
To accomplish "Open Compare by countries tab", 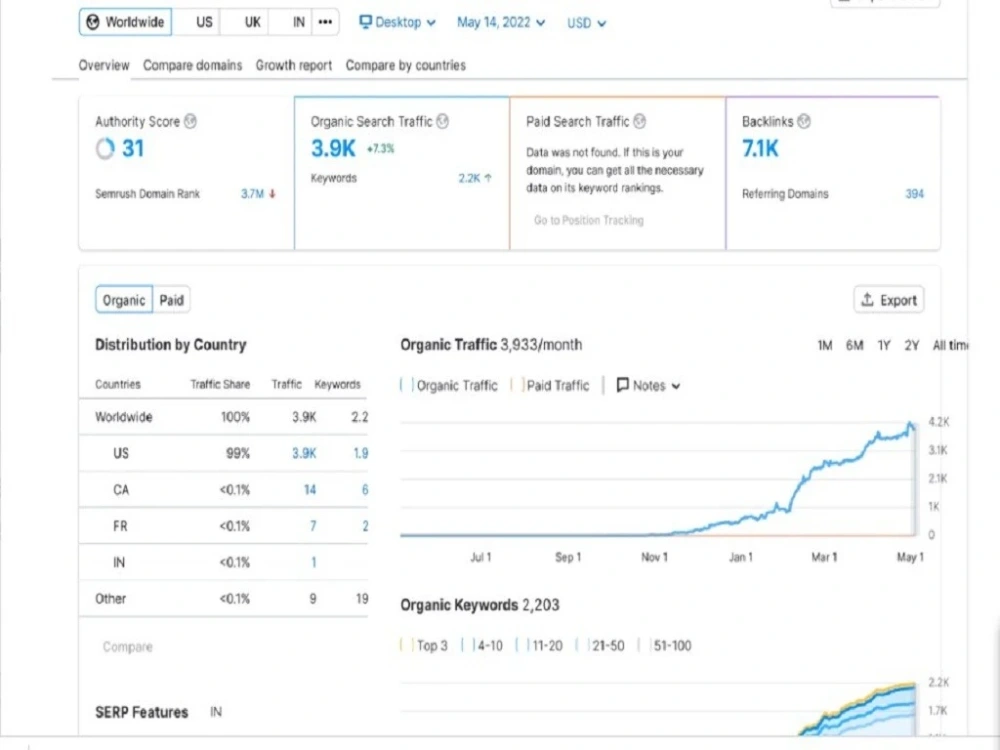I will [x=406, y=65].
